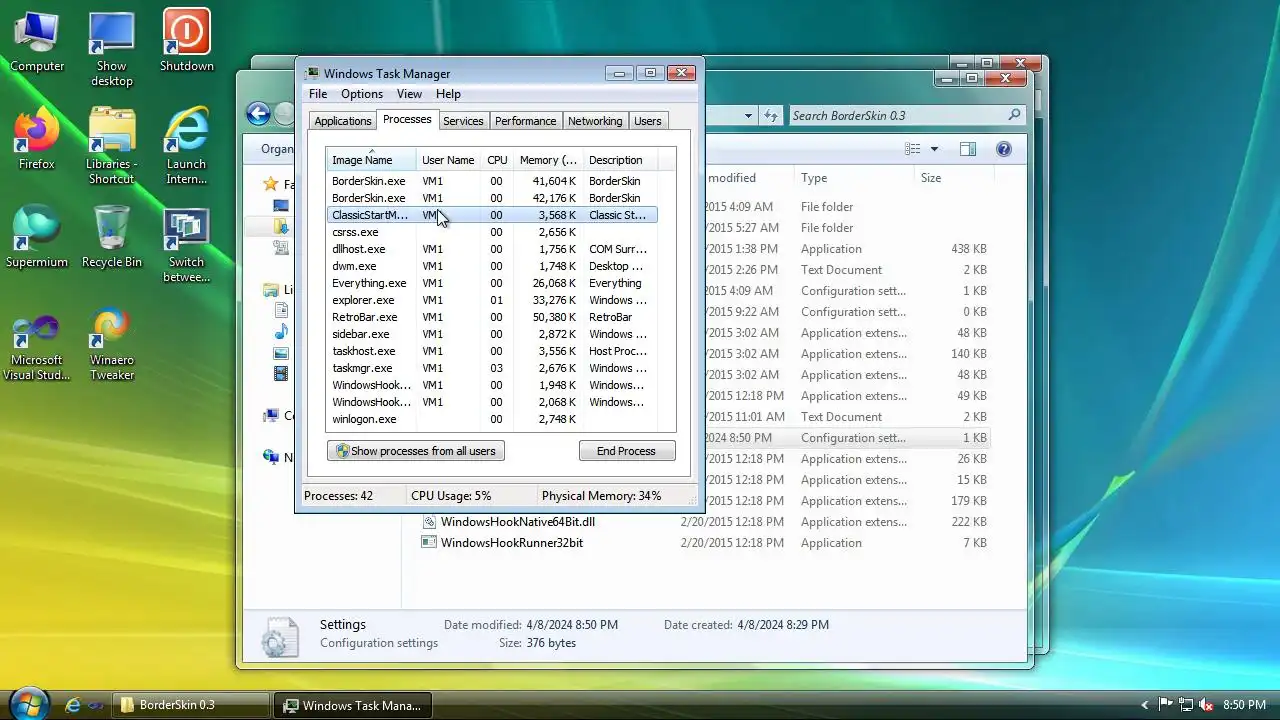Click the red Shutdown desktop icon
The width and height of the screenshot is (1280, 720).
pyautogui.click(x=187, y=42)
